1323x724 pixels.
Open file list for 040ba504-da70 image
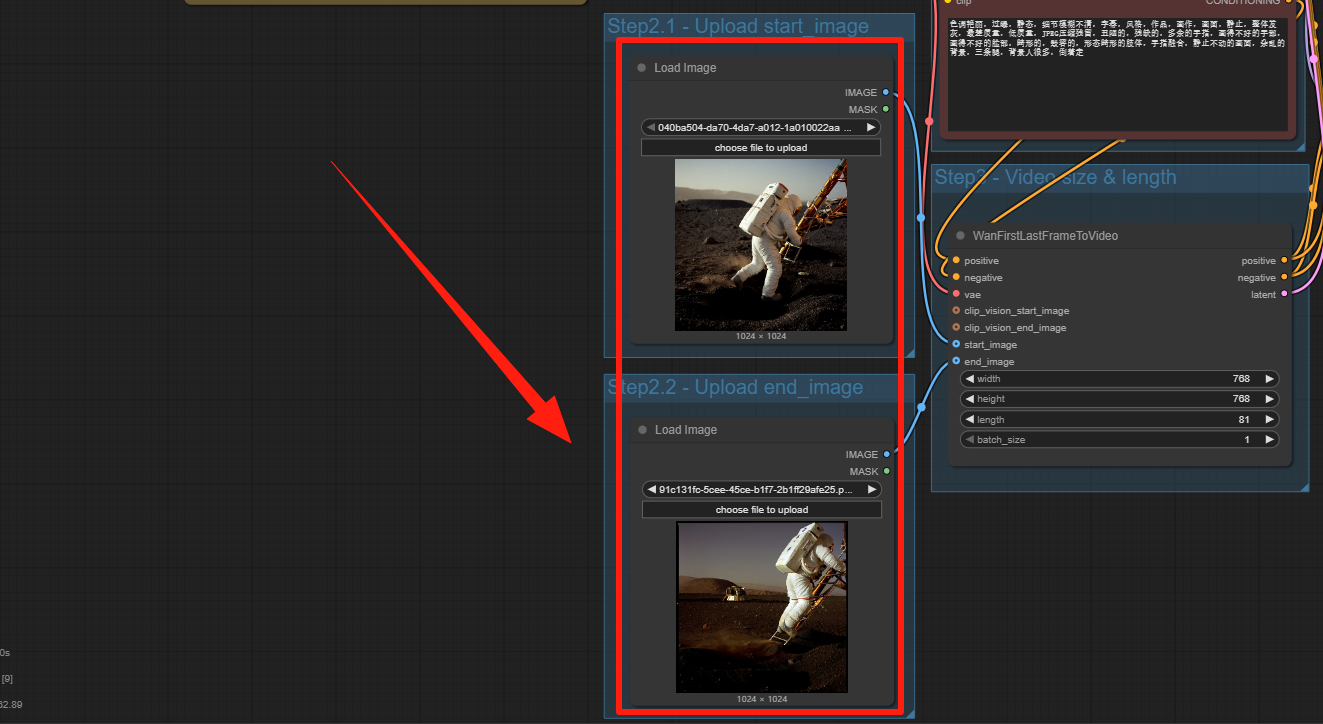point(761,128)
